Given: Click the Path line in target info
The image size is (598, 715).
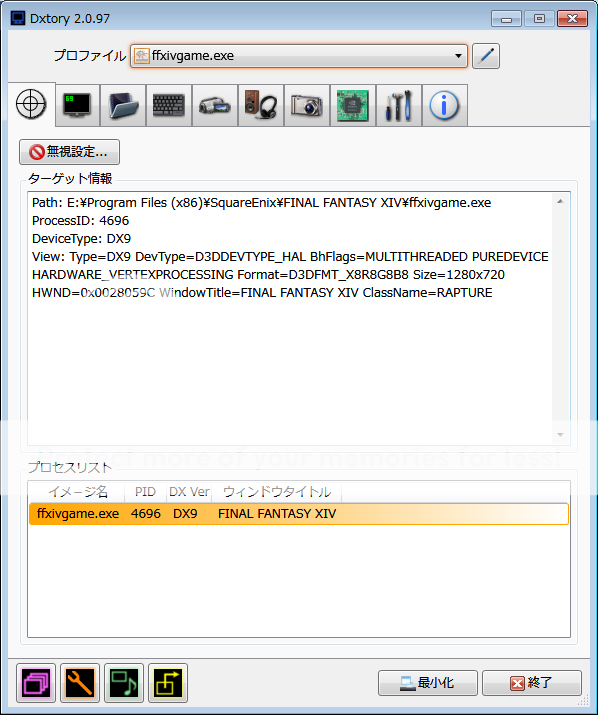Looking at the screenshot, I should coord(261,202).
